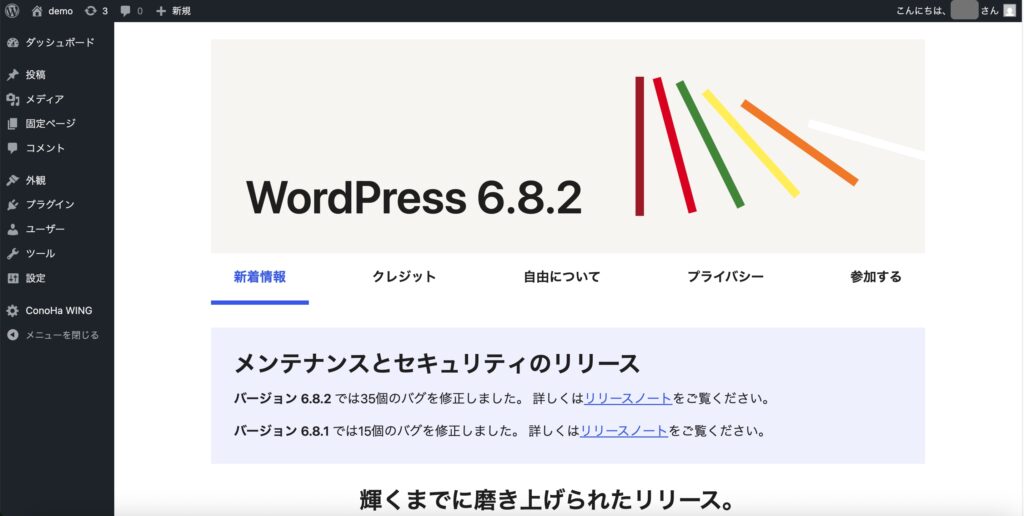Click the WordPress logo in admin bar
The width and height of the screenshot is (1024, 516).
(x=12, y=10)
